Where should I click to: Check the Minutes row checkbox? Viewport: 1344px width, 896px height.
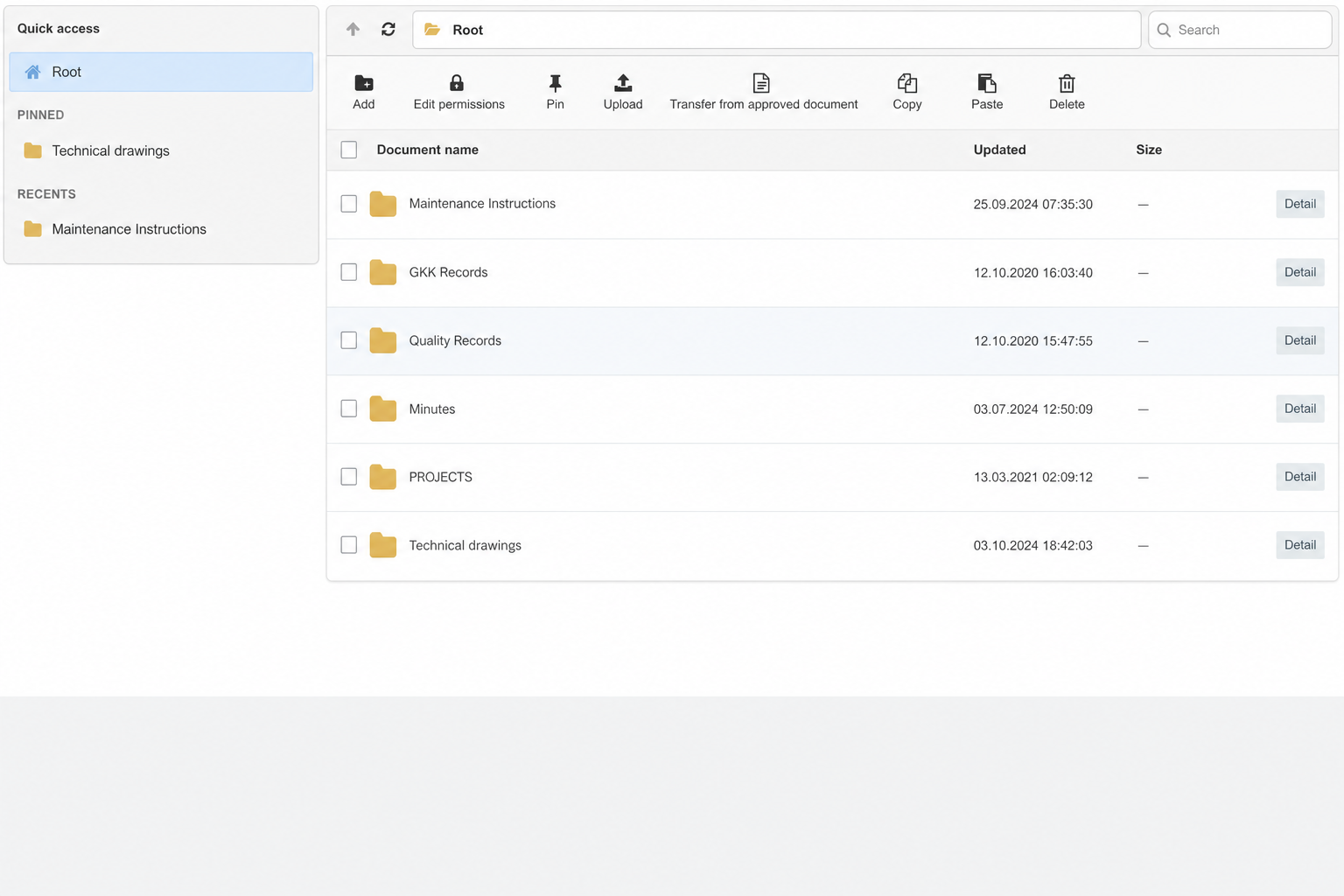[349, 409]
